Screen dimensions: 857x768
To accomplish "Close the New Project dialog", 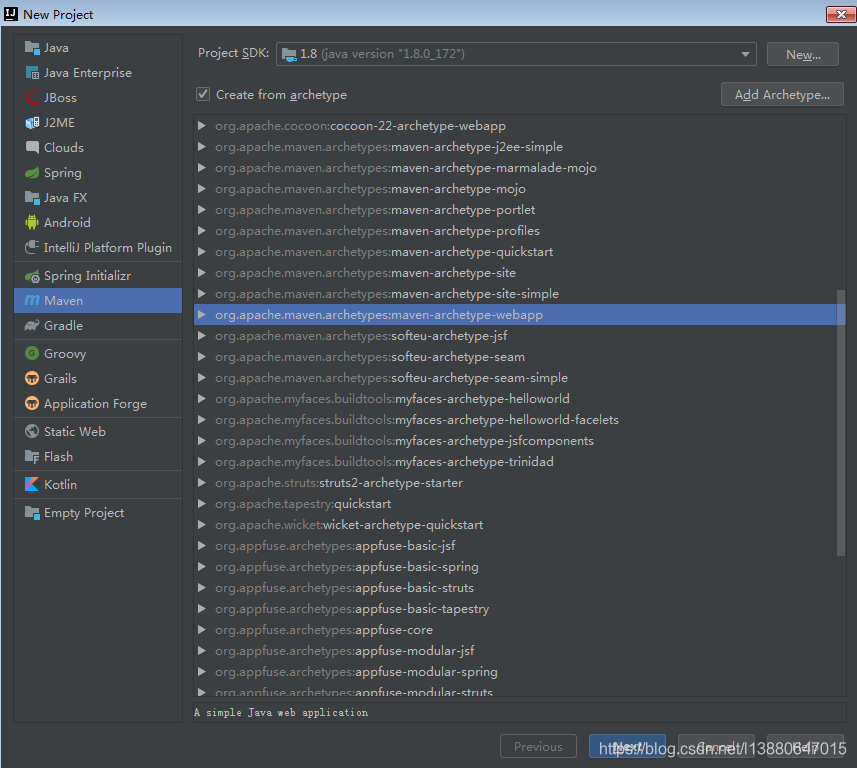I will (x=841, y=14).
